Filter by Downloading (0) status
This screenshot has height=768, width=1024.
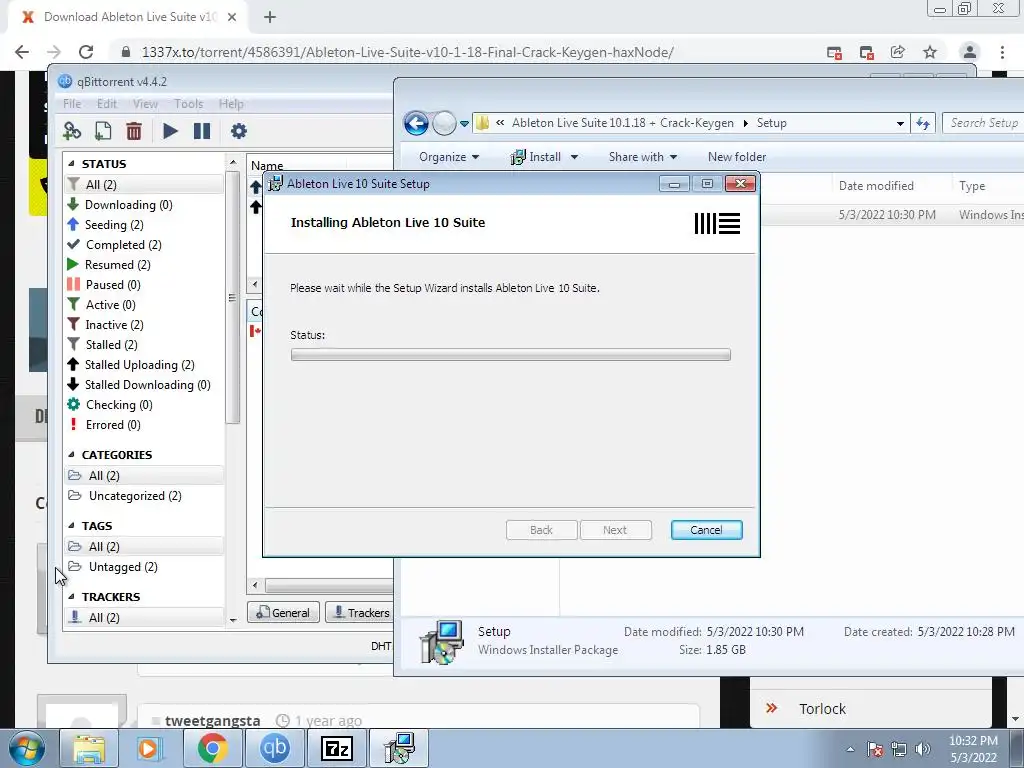(129, 205)
